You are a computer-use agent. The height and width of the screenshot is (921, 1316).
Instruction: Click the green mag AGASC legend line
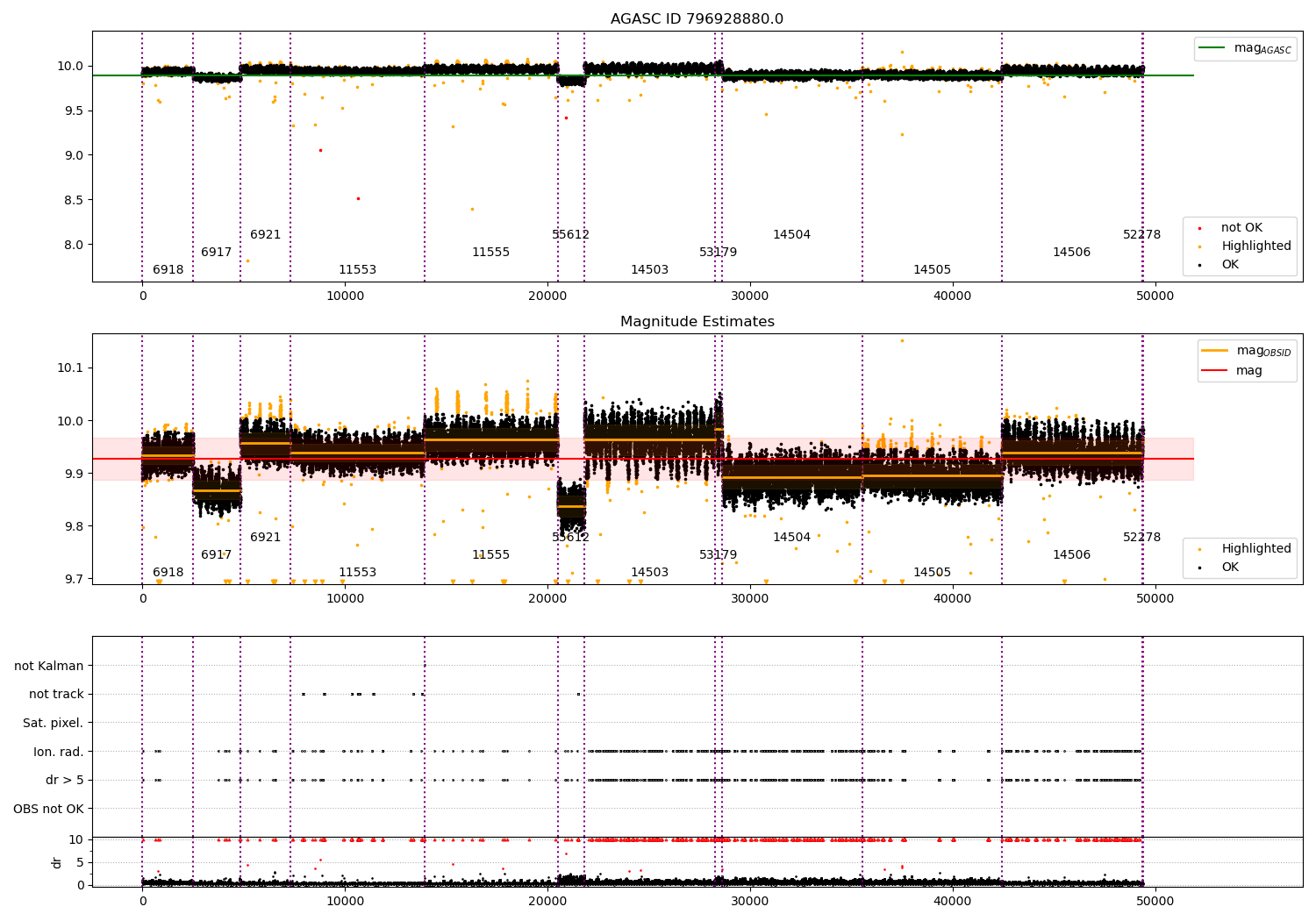point(1212,48)
